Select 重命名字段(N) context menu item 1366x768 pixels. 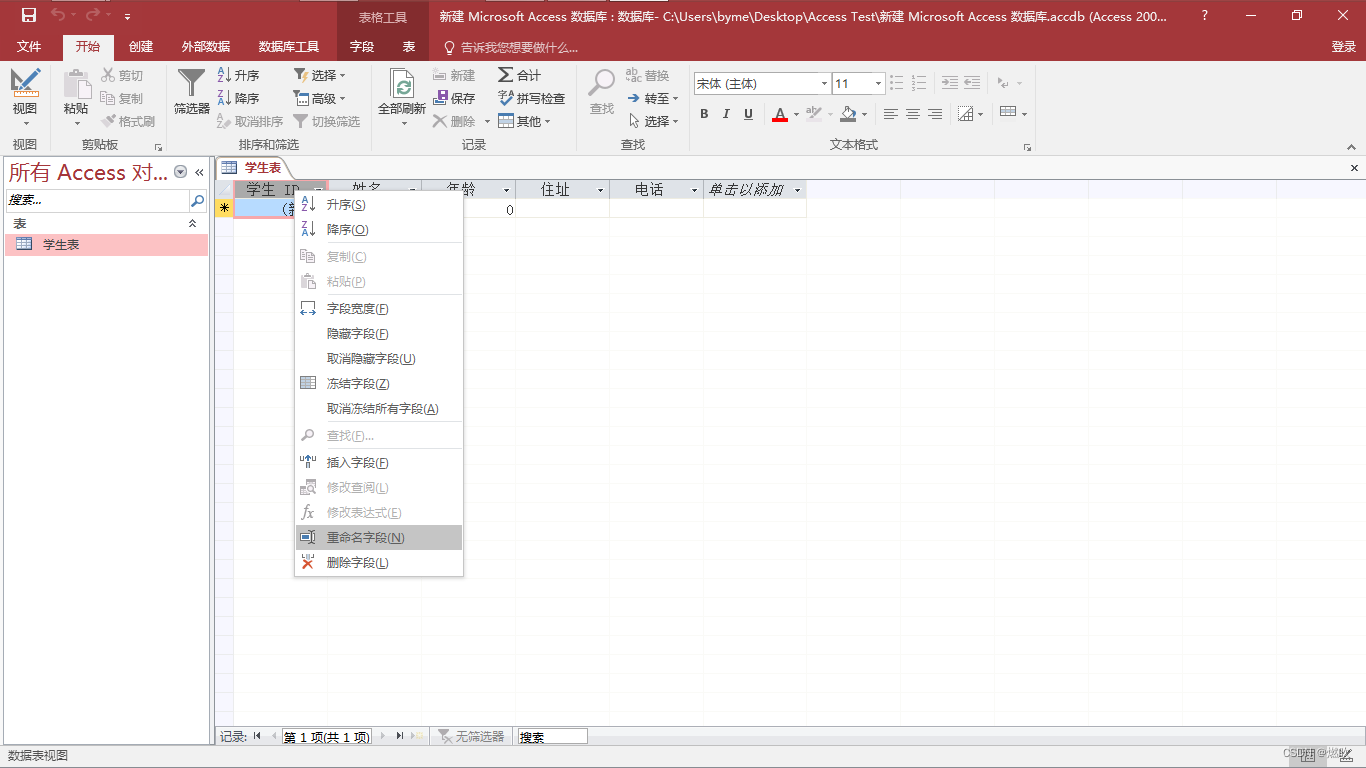click(x=379, y=538)
